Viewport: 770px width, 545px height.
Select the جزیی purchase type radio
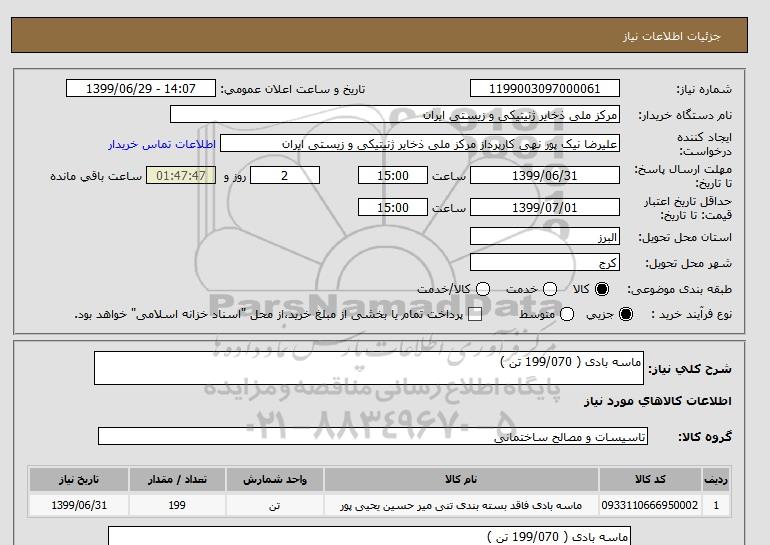(626, 314)
